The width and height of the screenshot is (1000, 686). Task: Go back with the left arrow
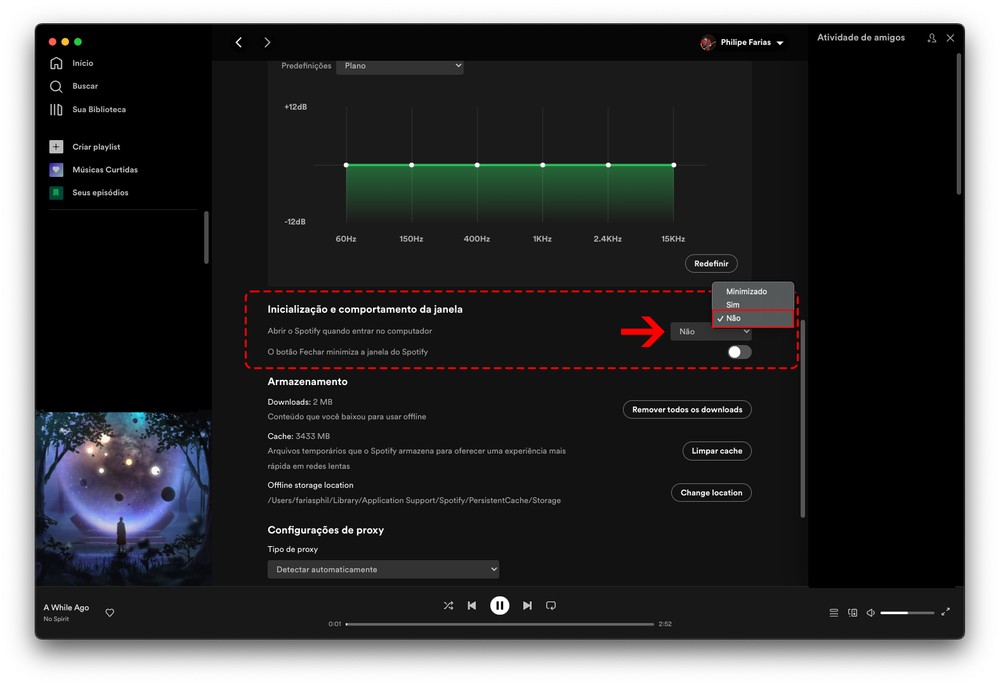239,42
